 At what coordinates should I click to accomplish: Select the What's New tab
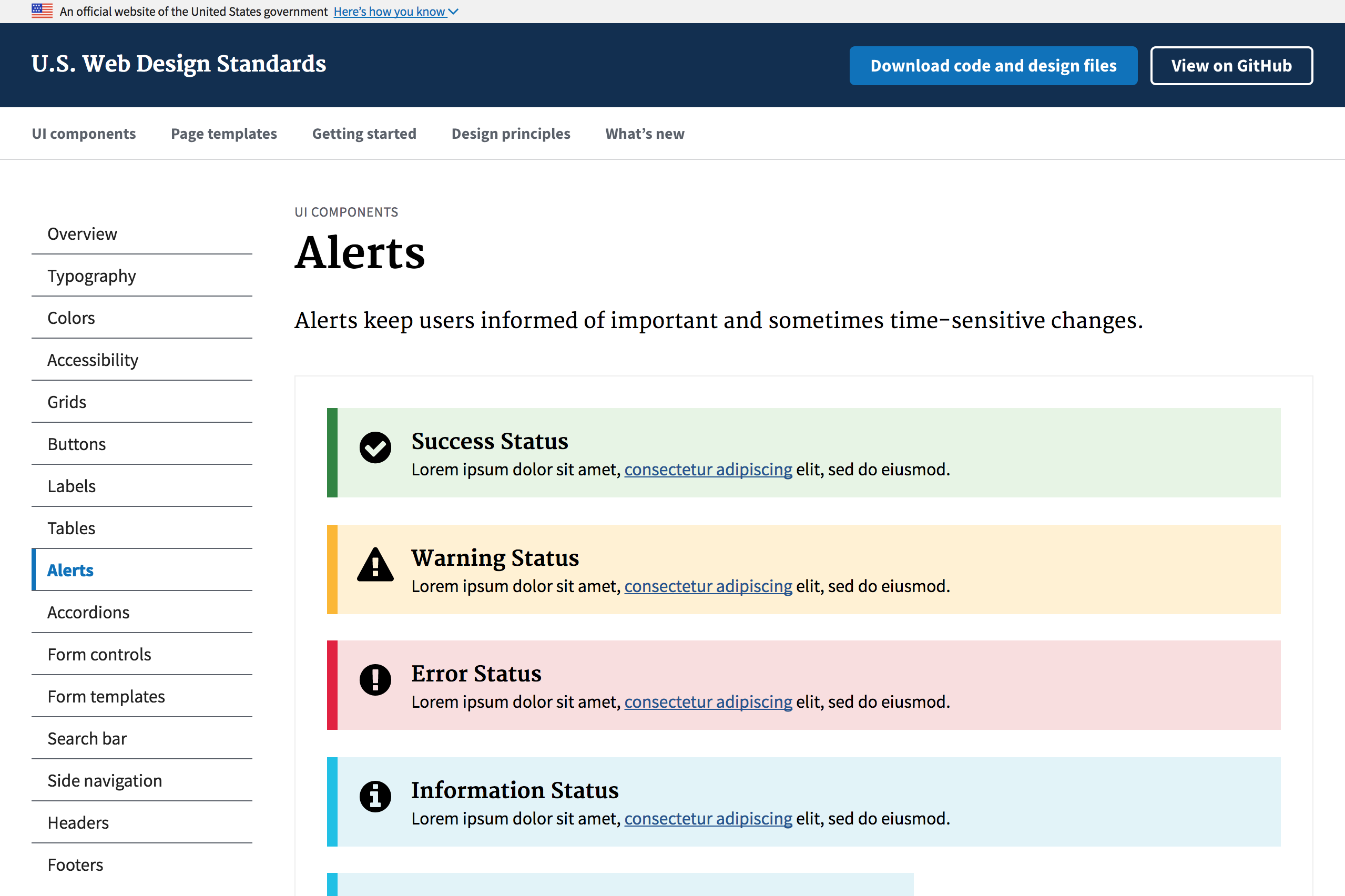[644, 133]
